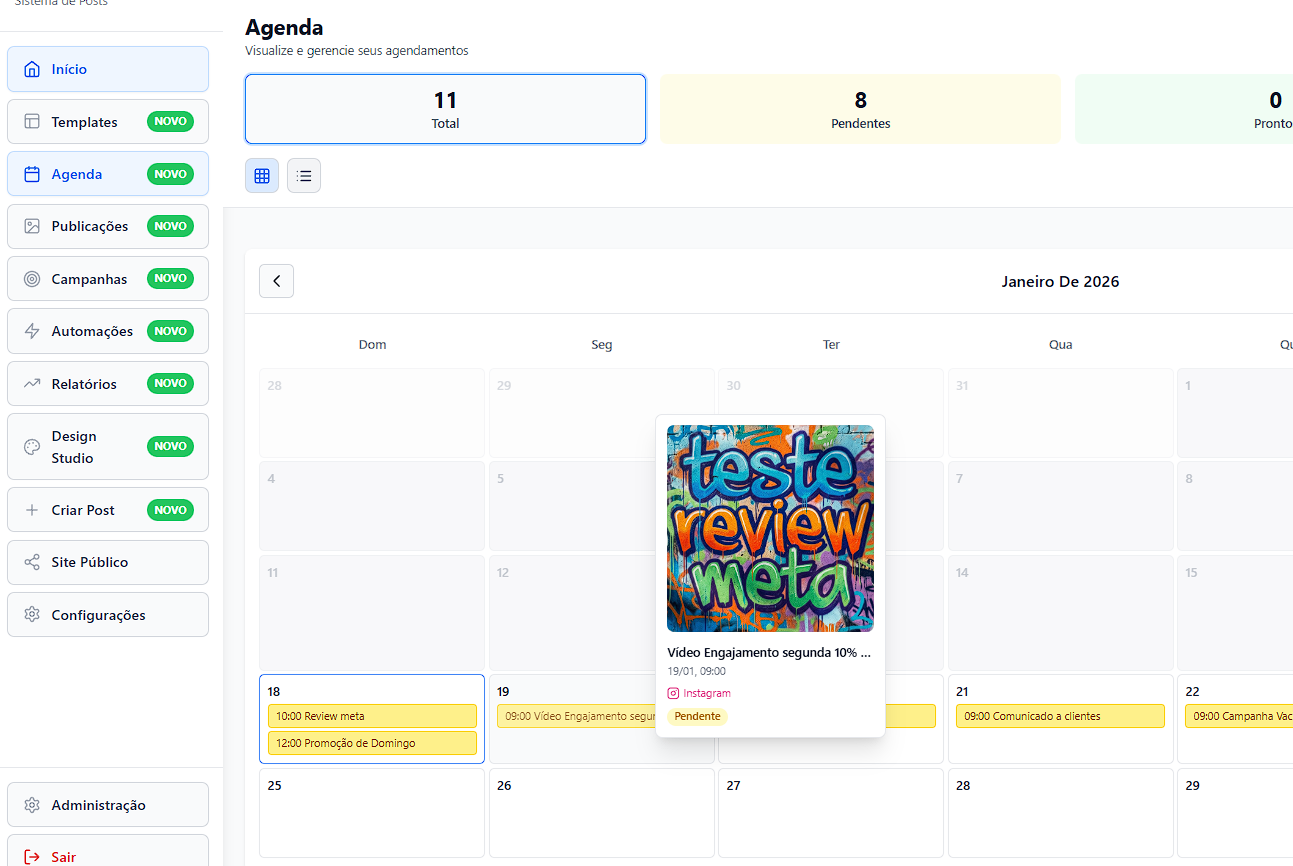Expand the 10:00 Review meta event
1293x866 pixels.
coord(372,716)
